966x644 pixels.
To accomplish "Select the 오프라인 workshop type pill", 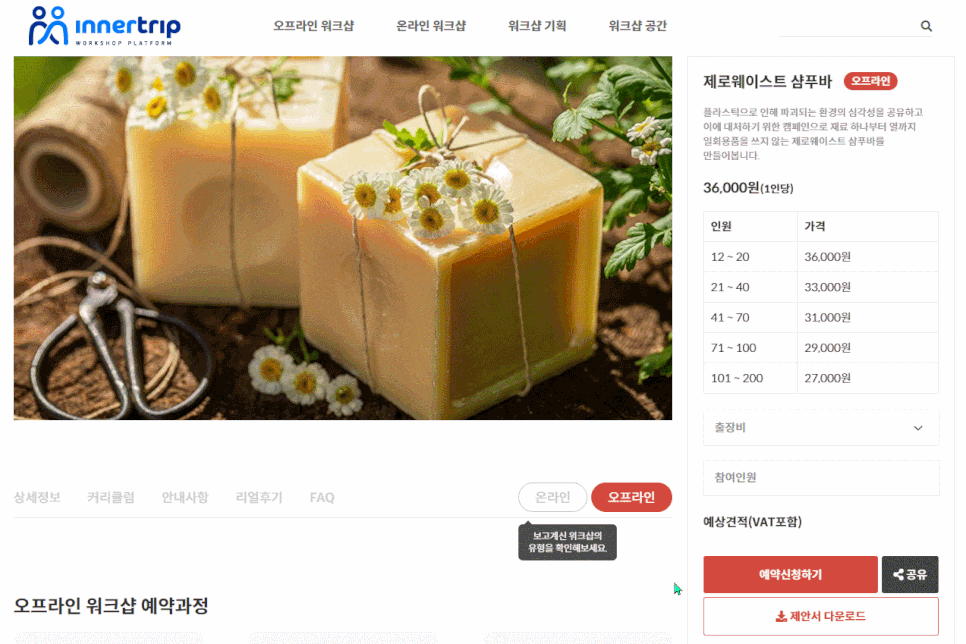I will point(631,497).
